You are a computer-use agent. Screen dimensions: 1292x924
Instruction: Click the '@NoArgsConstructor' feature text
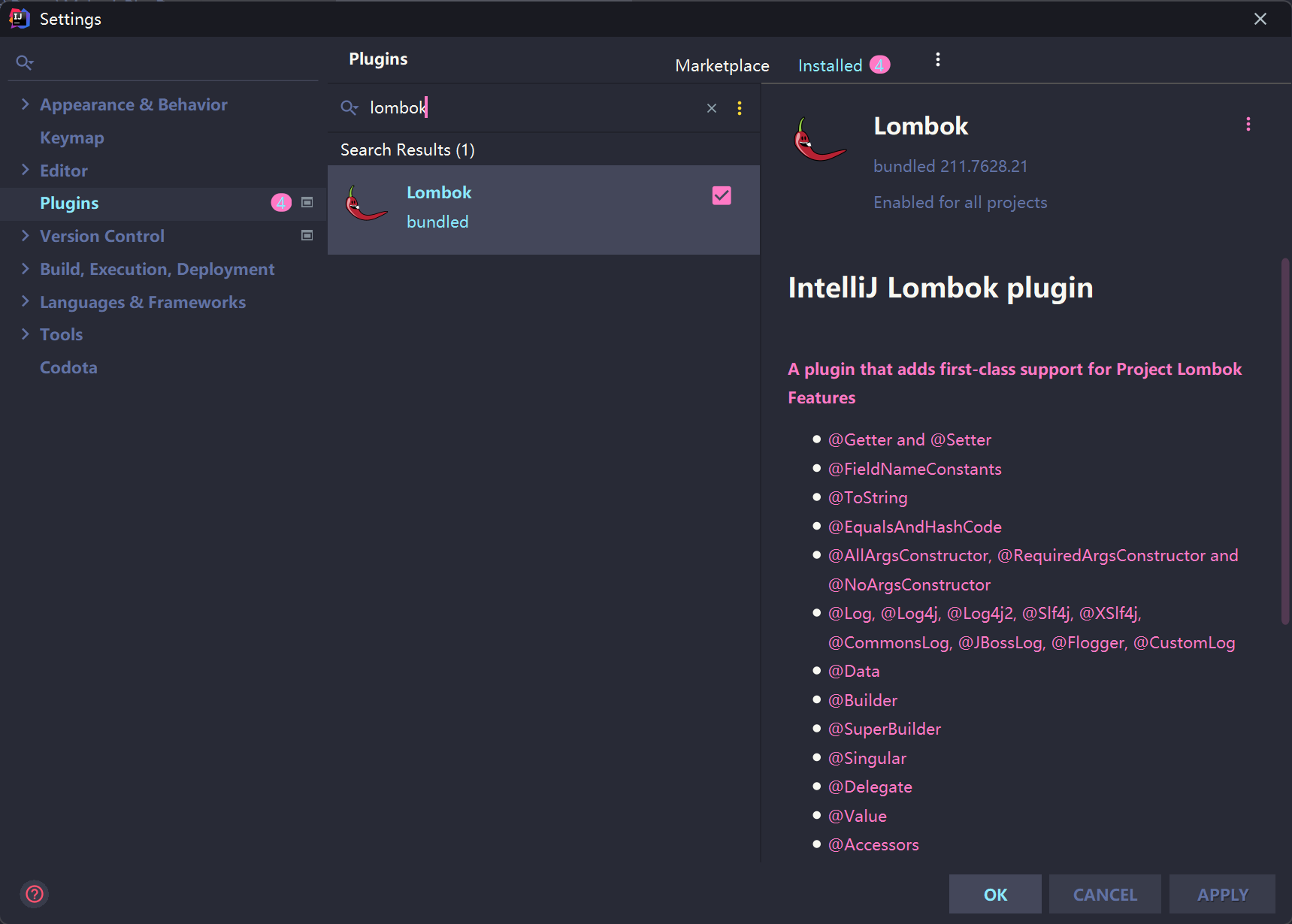[x=909, y=584]
